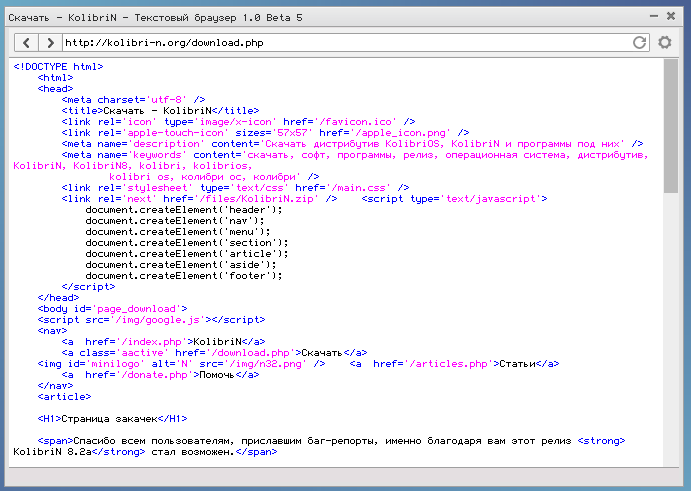Screen dimensions: 691x491
Task: Click the '/donate.php' link for Помочь
Action: pyautogui.click(x=160, y=375)
